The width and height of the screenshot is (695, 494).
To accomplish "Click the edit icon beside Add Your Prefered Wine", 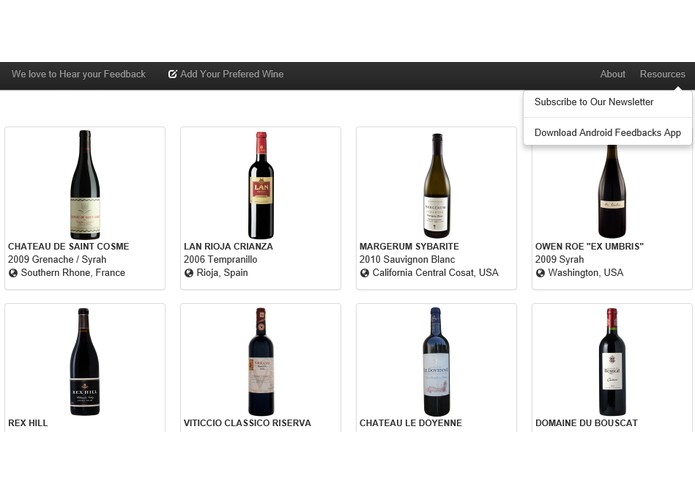I will pos(172,74).
